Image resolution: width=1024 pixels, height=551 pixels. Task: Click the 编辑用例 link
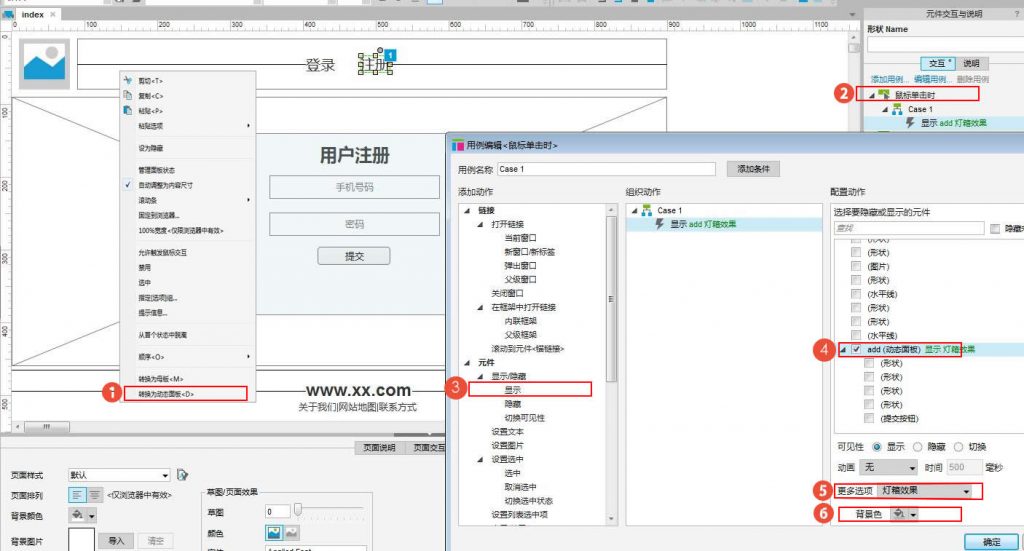933,79
